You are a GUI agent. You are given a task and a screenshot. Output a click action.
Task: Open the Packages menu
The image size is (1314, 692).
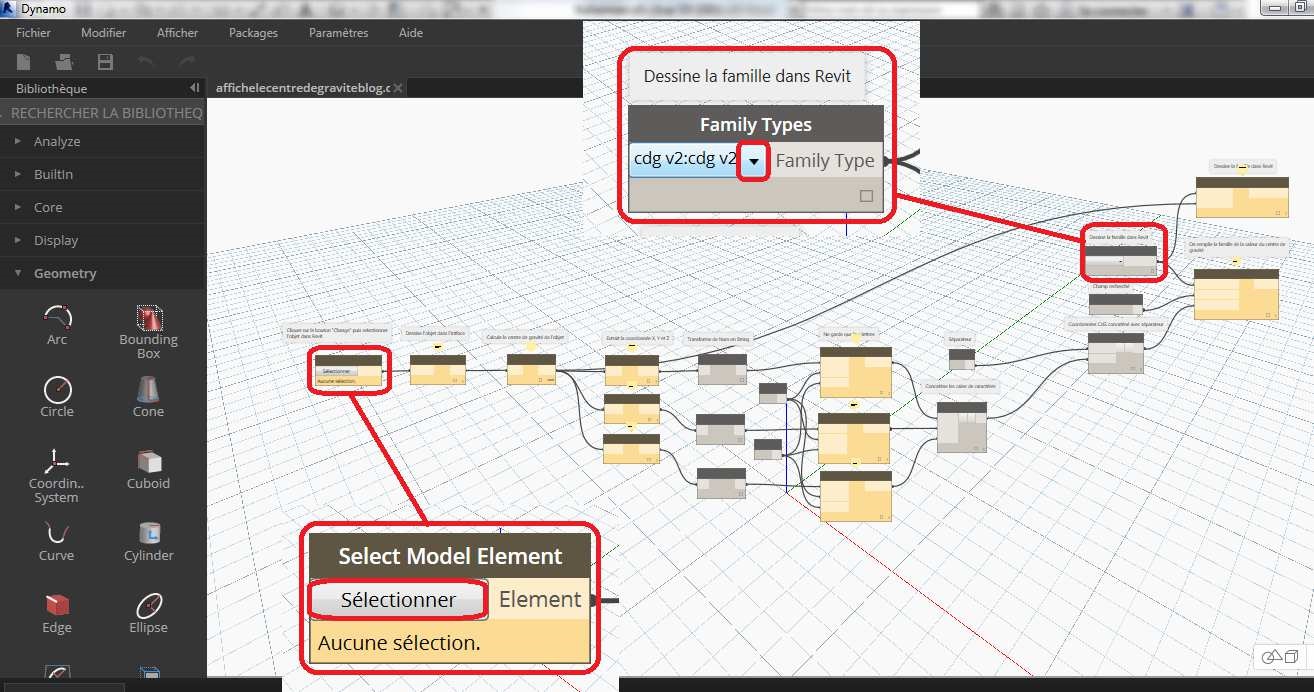coord(253,33)
